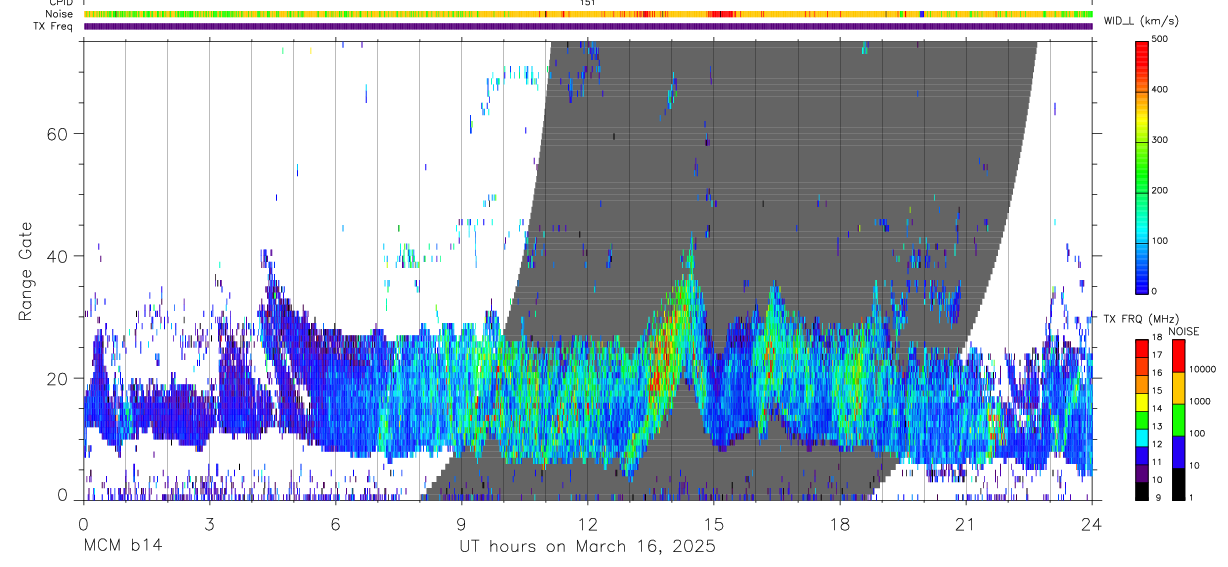Click the "UT hours on March 16, 2025" label

point(587,546)
